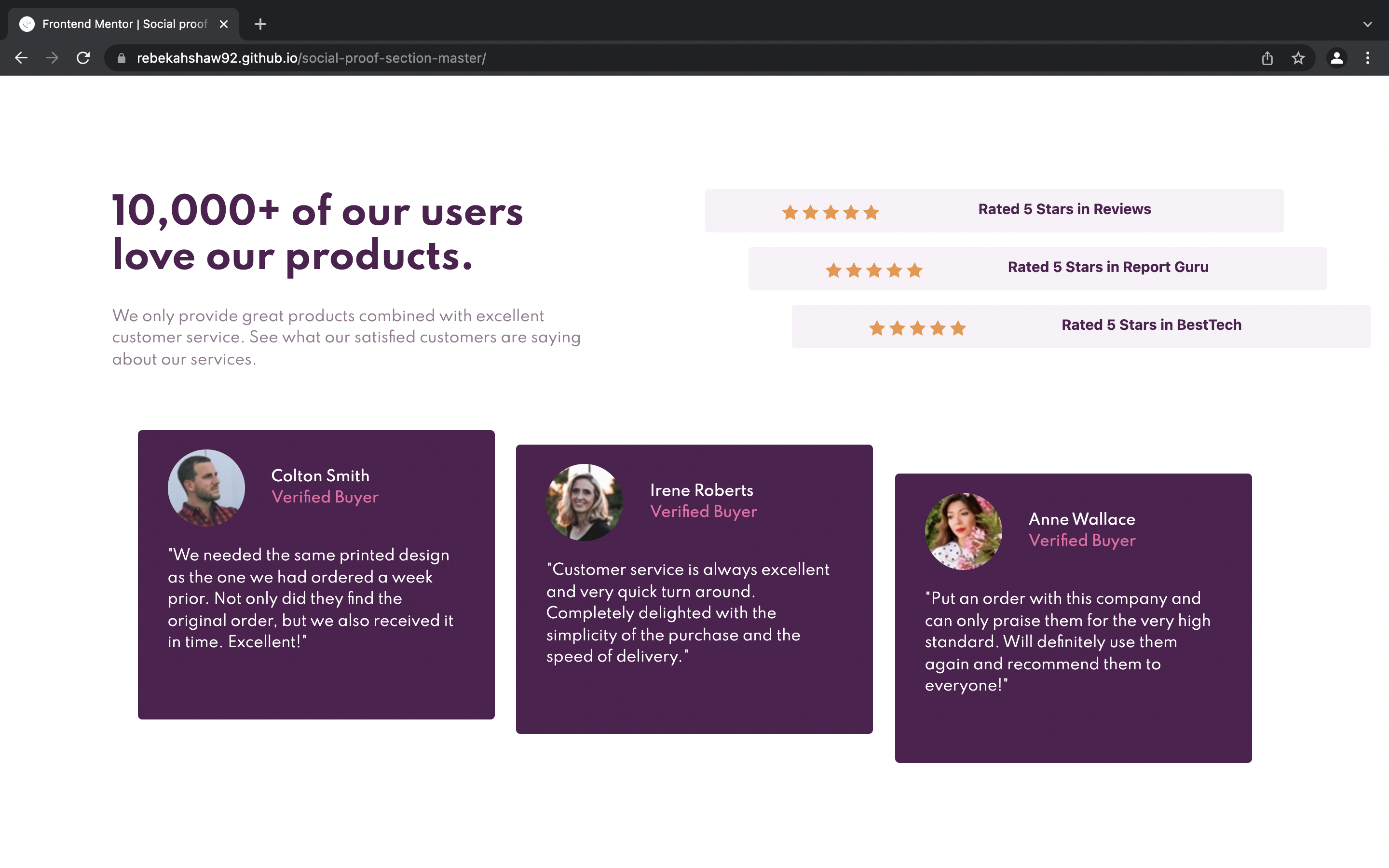Viewport: 1389px width, 868px height.
Task: Click the Frontend Mentor favicon on the tab
Action: point(27,24)
